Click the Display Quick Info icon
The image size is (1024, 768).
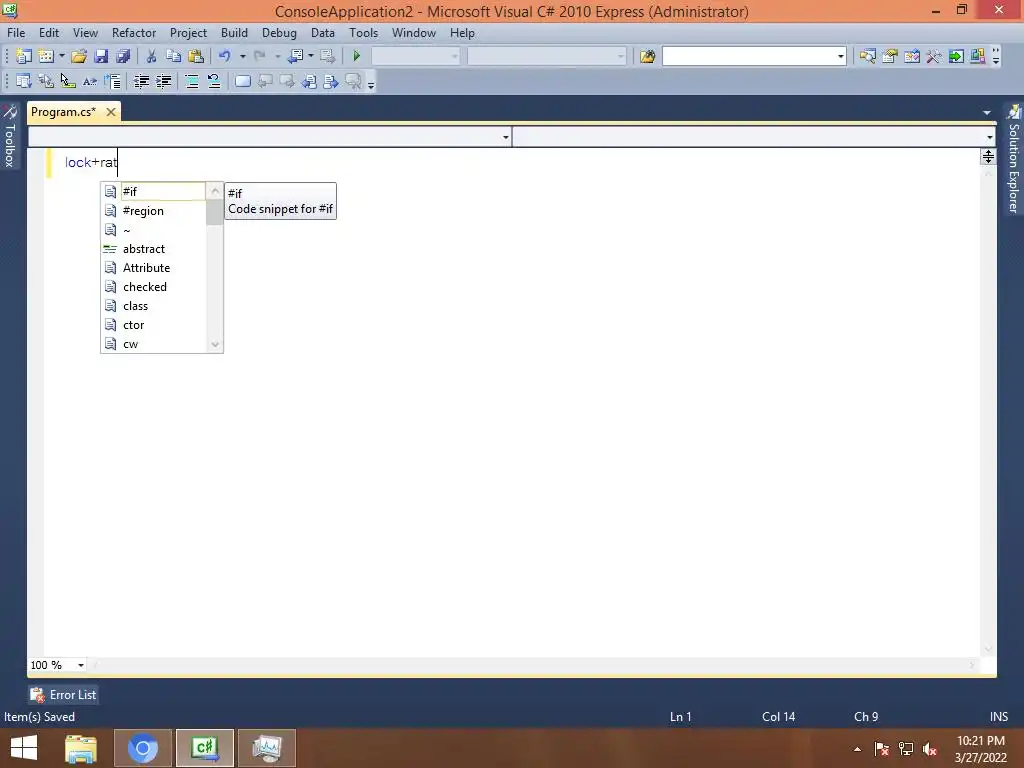pyautogui.click(x=67, y=81)
